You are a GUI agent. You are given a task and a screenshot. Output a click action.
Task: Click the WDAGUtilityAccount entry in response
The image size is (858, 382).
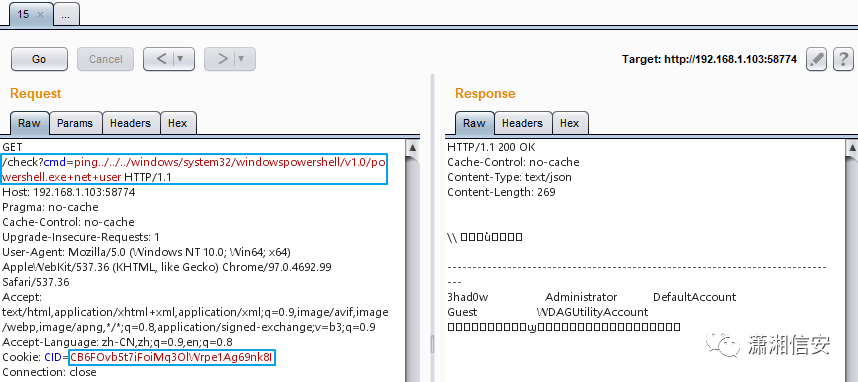592,312
